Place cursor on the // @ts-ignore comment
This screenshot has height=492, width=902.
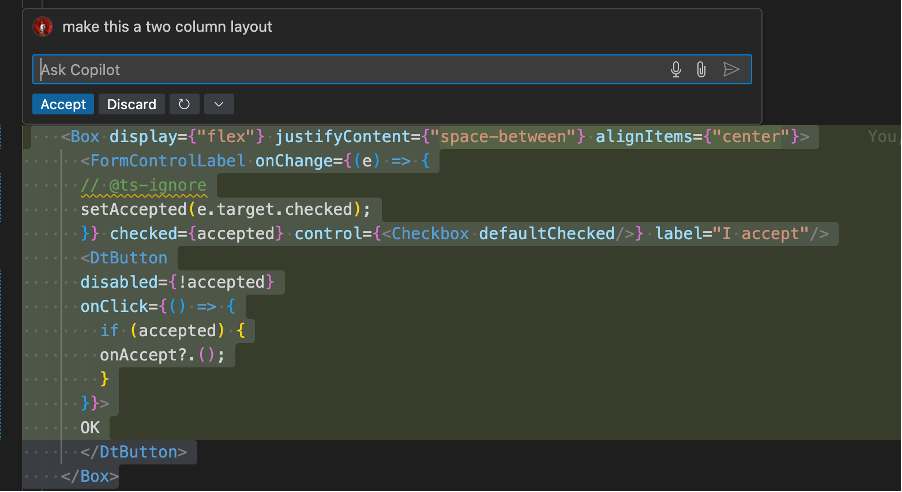(144, 185)
